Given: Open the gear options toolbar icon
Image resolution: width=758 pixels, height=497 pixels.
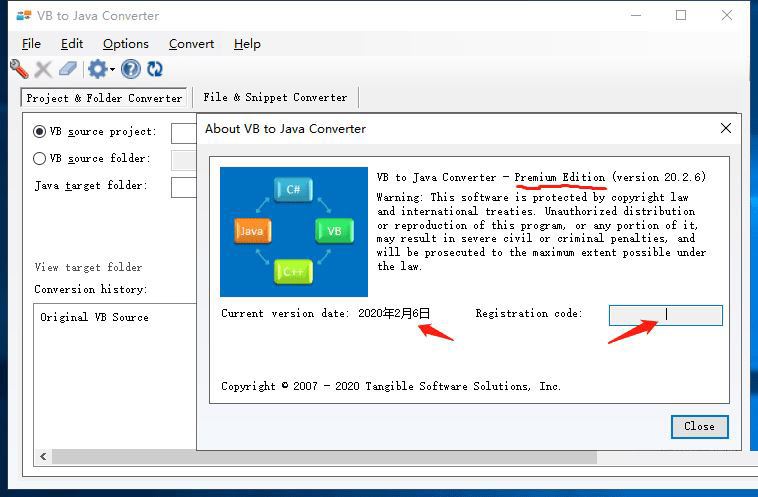Looking at the screenshot, I should 98,69.
